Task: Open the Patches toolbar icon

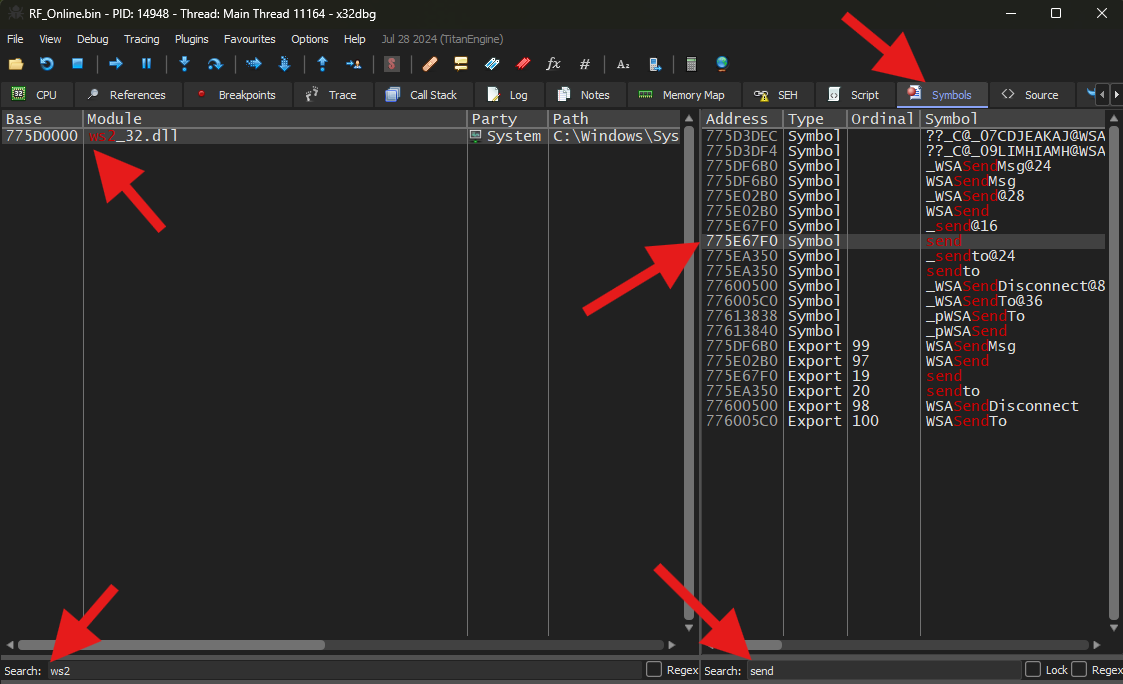Action: [x=430, y=64]
